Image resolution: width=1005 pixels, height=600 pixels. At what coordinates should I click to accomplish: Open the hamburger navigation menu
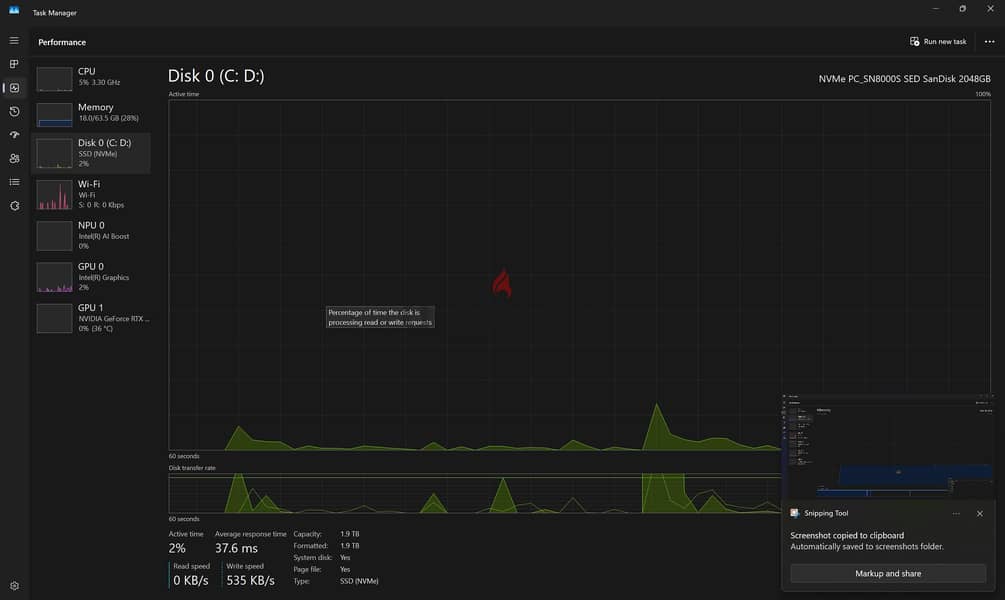(14, 40)
